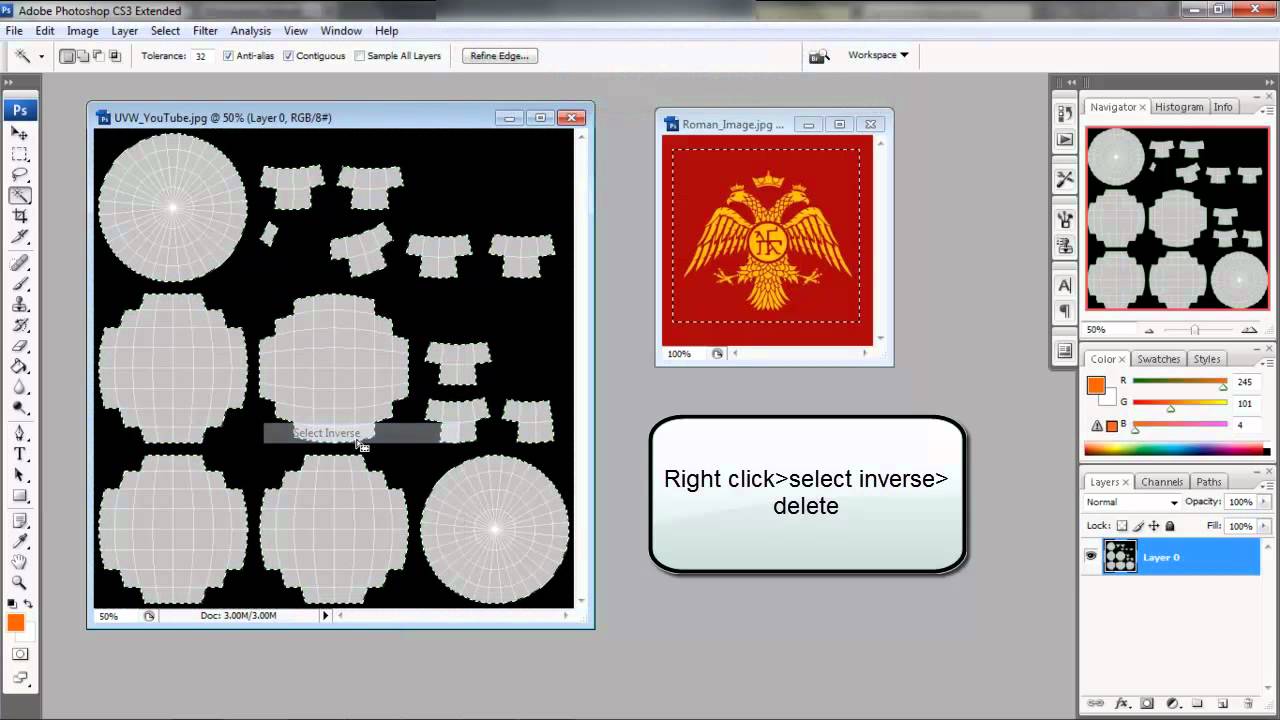Select the Magic Wand tool
The height and width of the screenshot is (720, 1280).
point(20,196)
